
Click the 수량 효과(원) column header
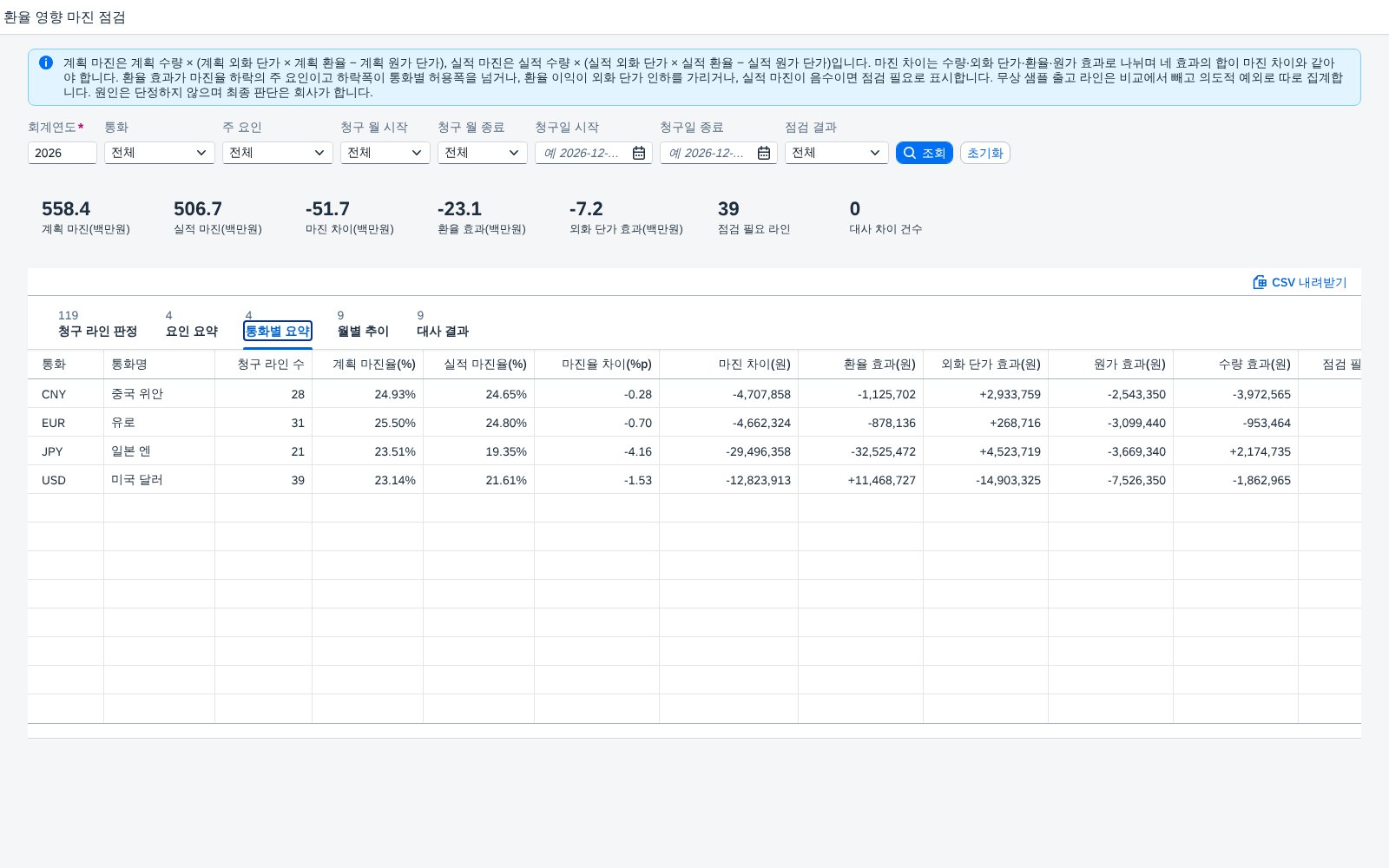click(x=1236, y=365)
